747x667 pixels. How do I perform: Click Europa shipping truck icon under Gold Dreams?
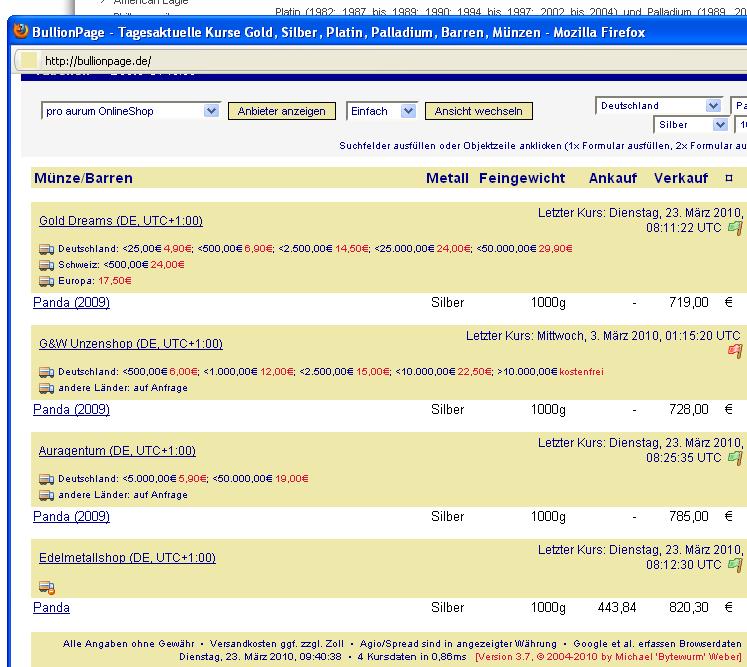[46, 281]
